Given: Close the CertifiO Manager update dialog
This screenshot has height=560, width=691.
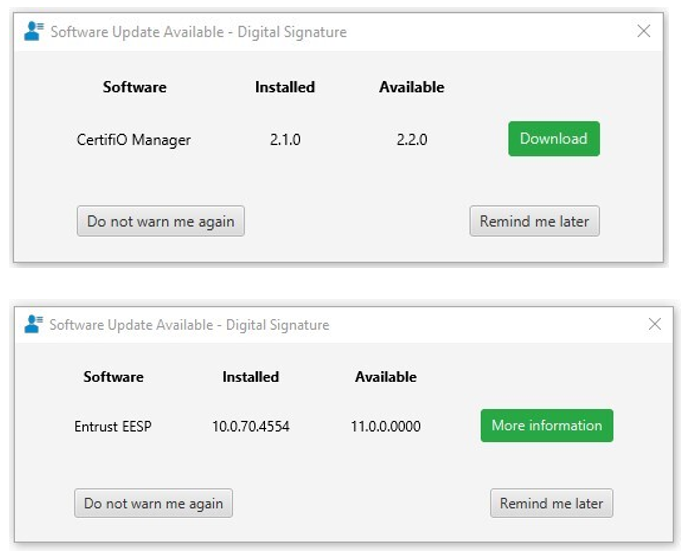Looking at the screenshot, I should pos(644,31).
